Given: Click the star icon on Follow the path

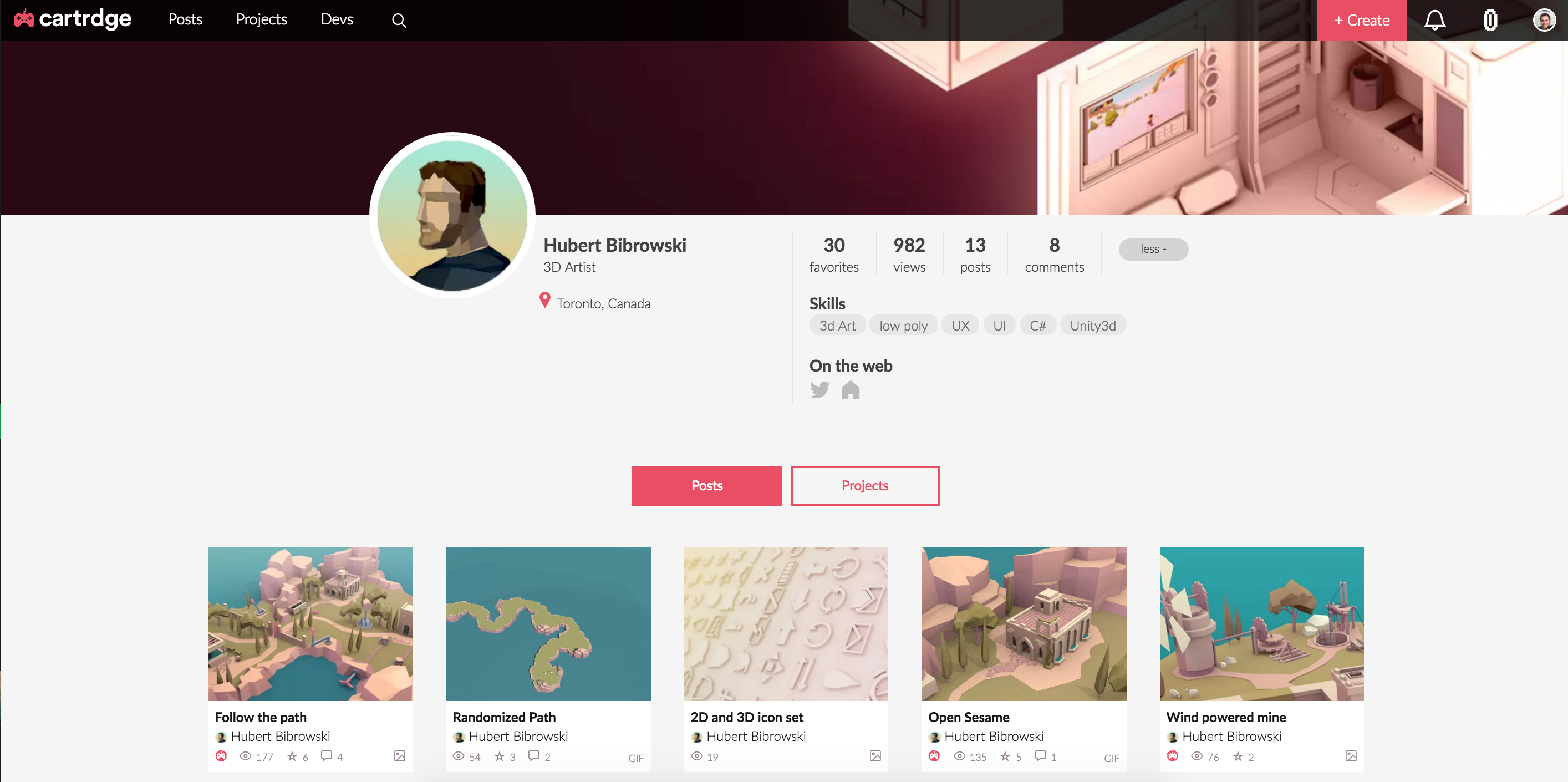Looking at the screenshot, I should pos(292,756).
